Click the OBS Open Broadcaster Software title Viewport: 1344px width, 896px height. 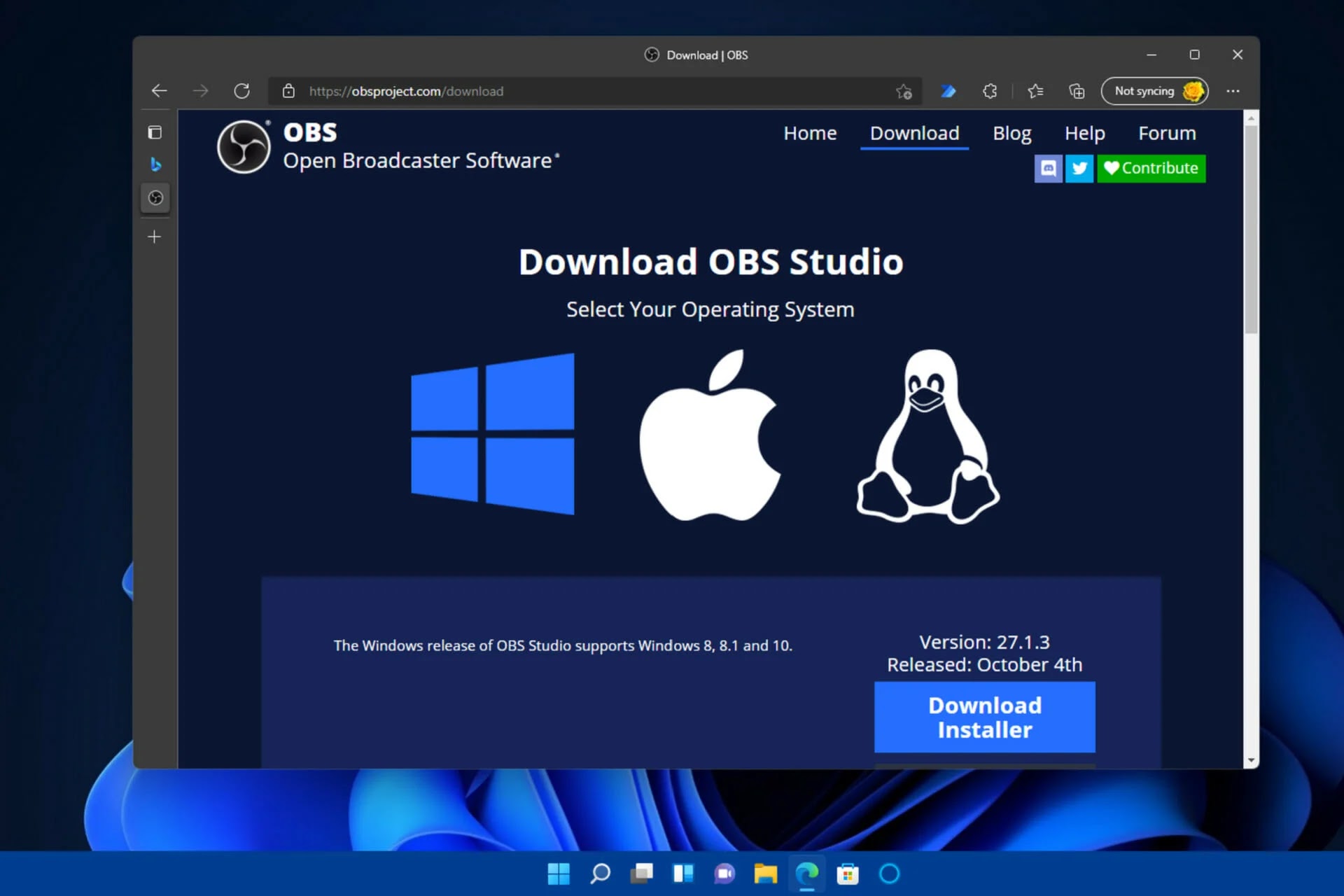pos(421,147)
